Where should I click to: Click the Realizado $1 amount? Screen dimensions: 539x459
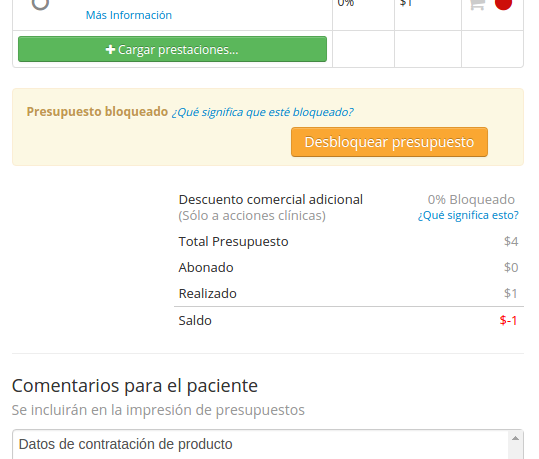(511, 293)
